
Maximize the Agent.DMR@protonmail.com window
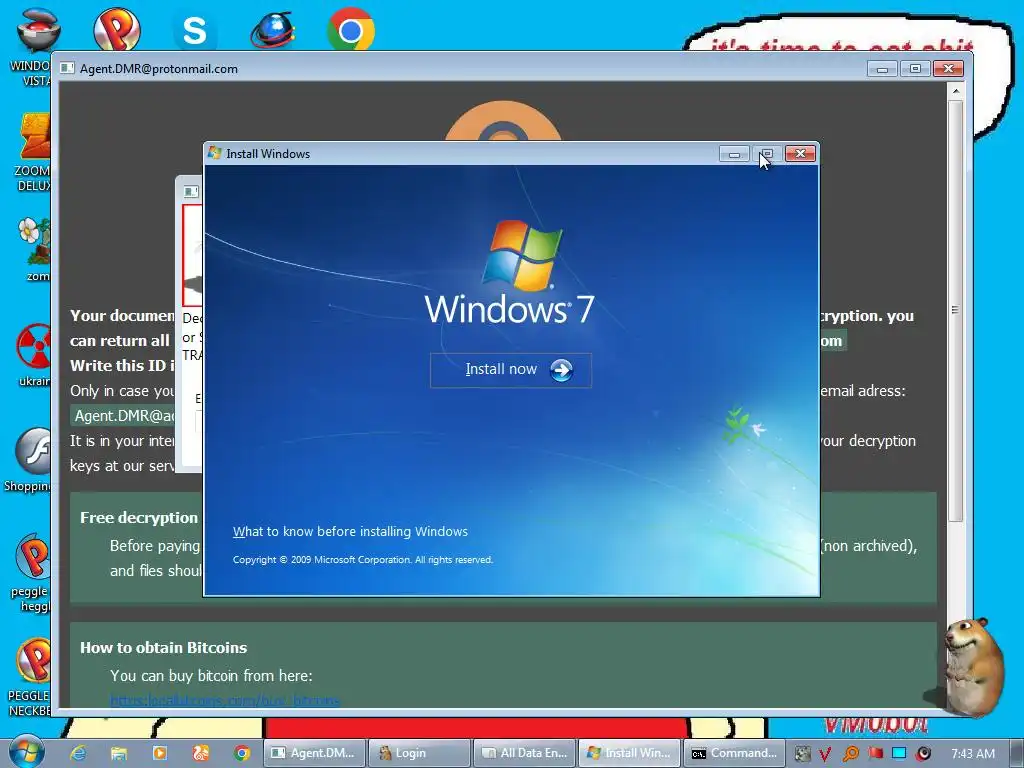coord(915,69)
